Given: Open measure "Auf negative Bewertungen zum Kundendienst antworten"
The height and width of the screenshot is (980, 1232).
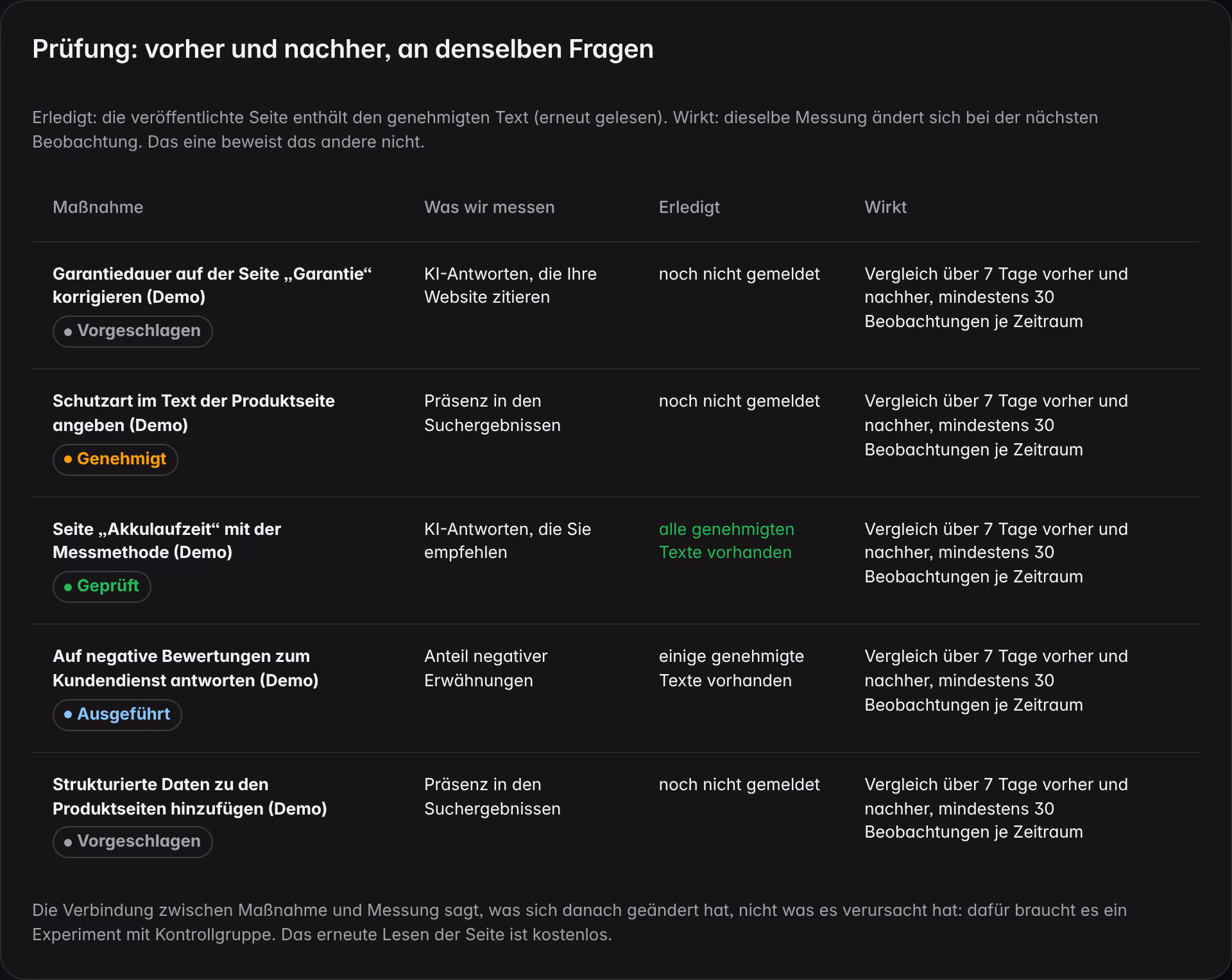Looking at the screenshot, I should point(185,668).
